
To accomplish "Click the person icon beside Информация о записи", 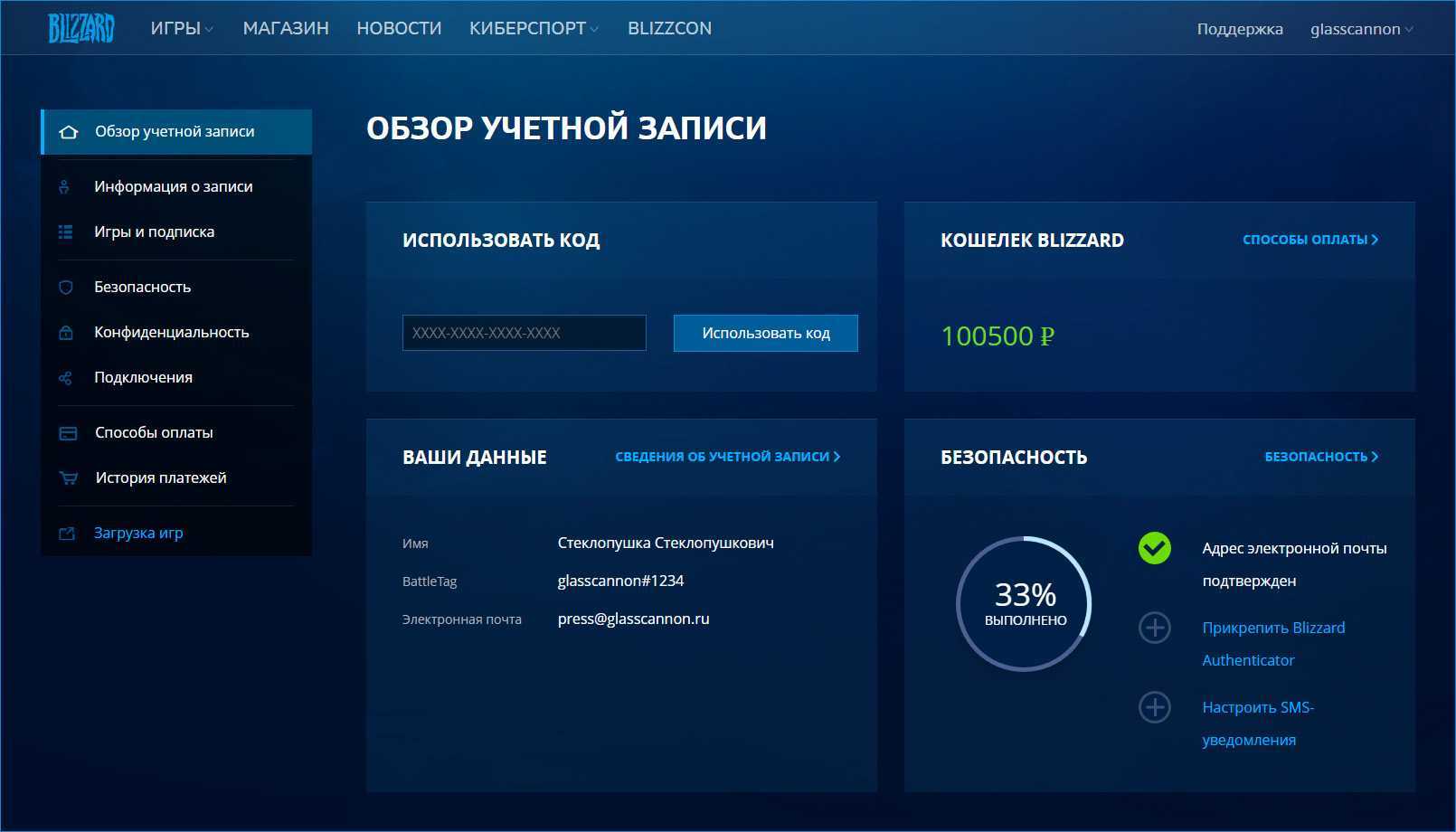I will 64,187.
